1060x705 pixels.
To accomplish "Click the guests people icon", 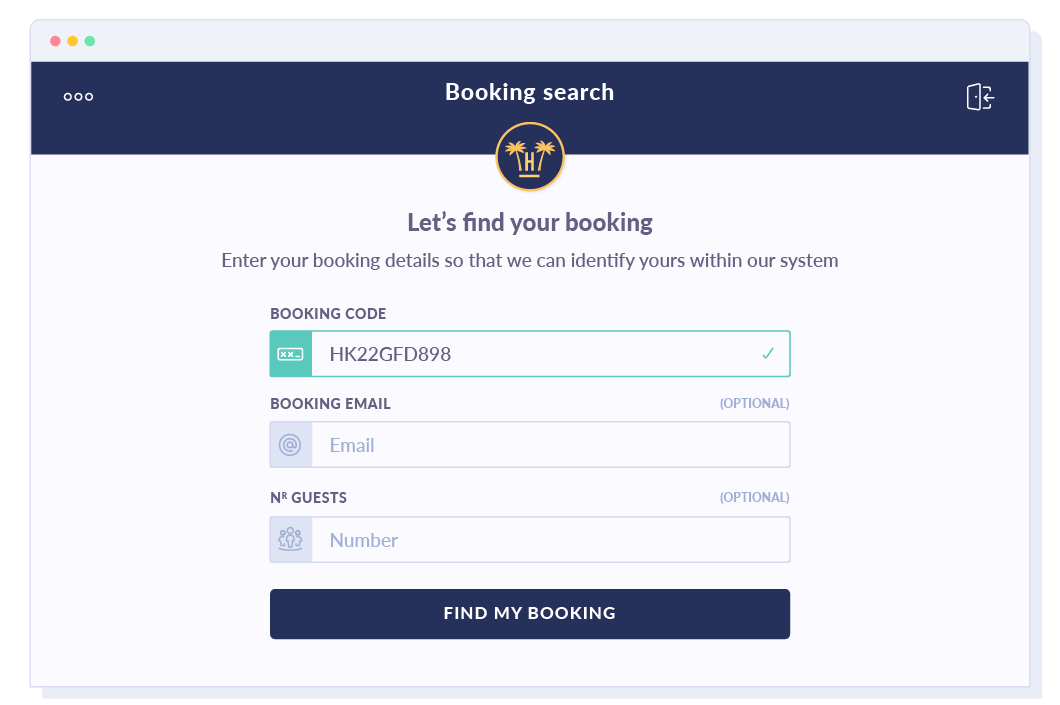I will point(291,540).
